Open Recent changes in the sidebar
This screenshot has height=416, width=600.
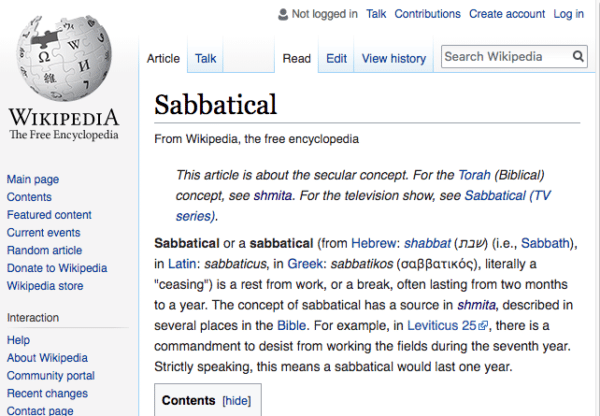47,393
